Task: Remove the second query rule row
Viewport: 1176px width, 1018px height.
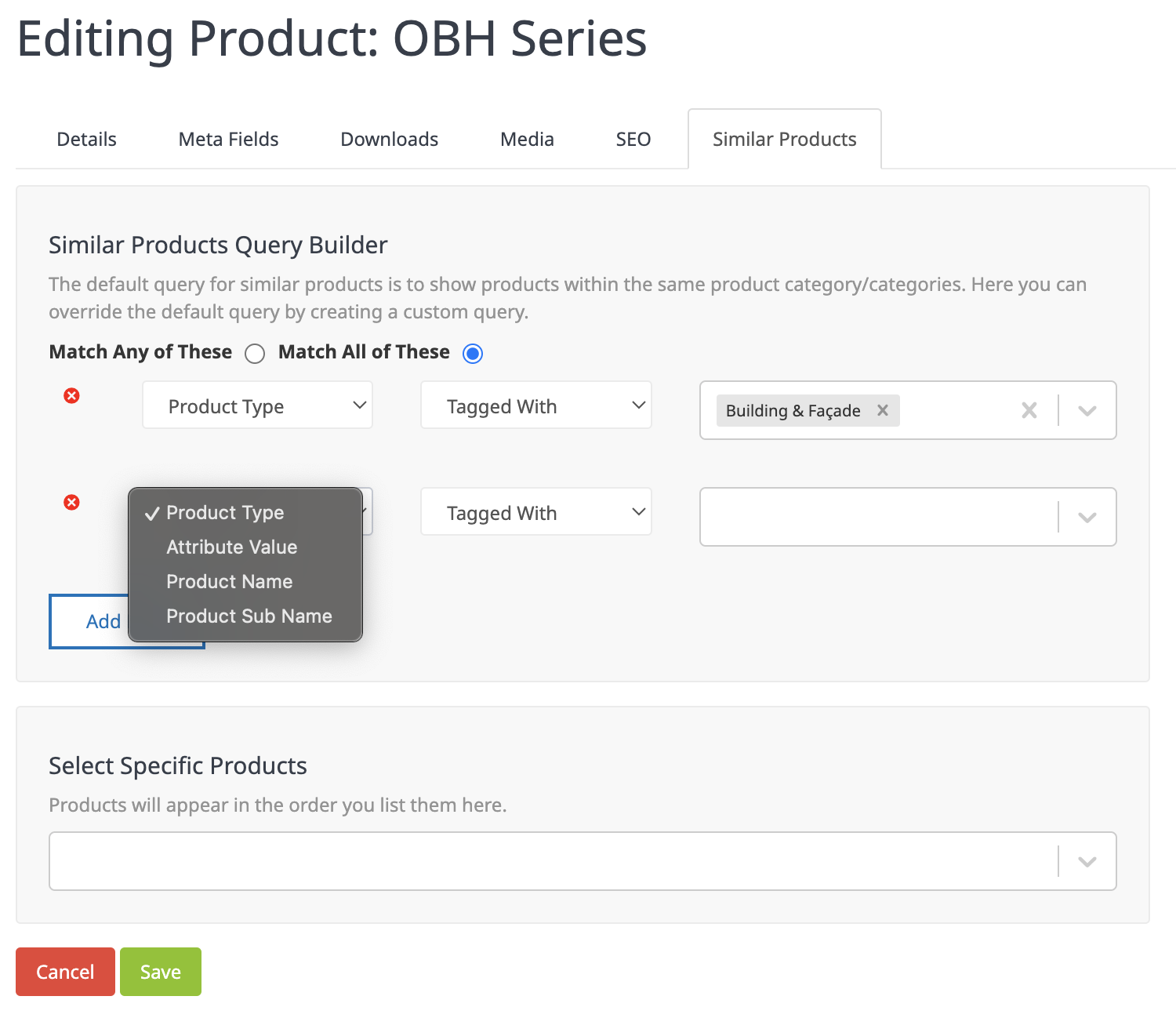Action: (71, 503)
